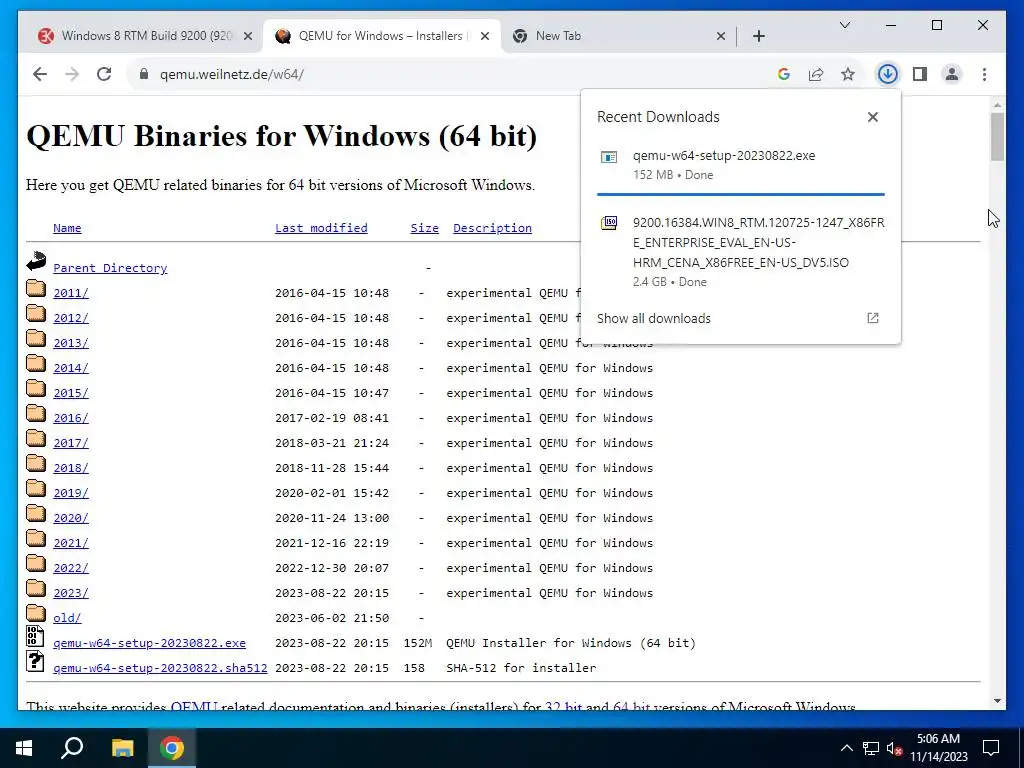Click the muted volume tray icon

point(894,748)
